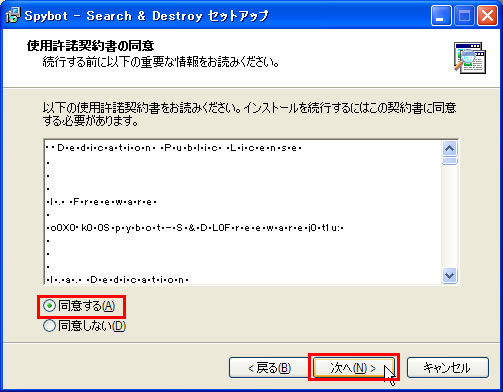Click the license text scrollbar thumb
Image resolution: width=503 pixels, height=392 pixels.
[450, 161]
